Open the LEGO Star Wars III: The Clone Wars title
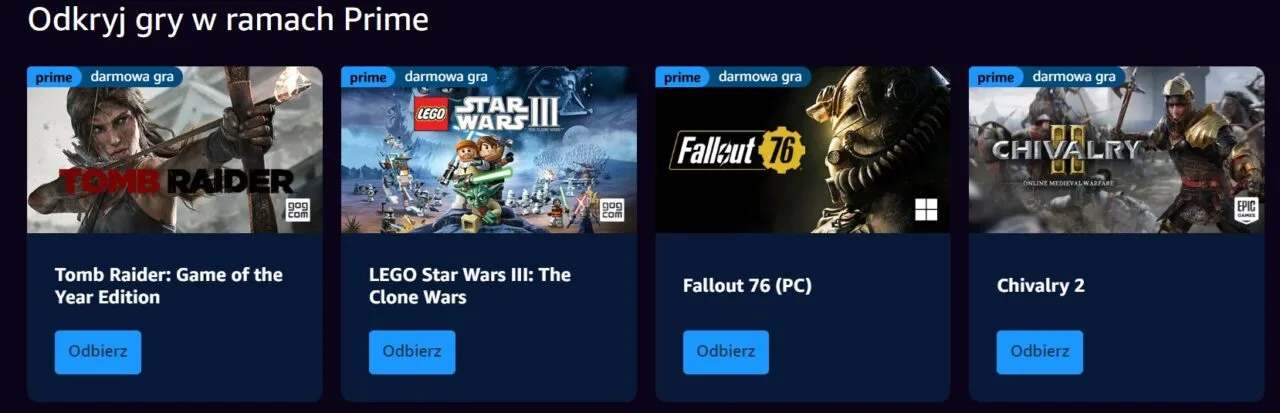Screen dimensions: 1280x413 [470, 286]
